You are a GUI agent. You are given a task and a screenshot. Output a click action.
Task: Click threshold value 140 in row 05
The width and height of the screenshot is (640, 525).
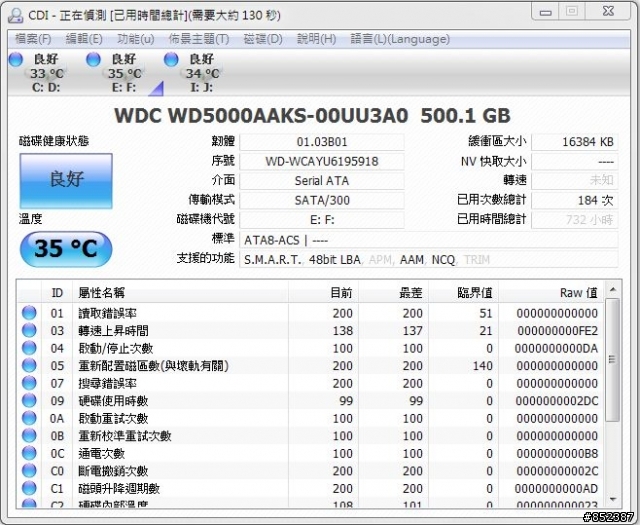[482, 366]
